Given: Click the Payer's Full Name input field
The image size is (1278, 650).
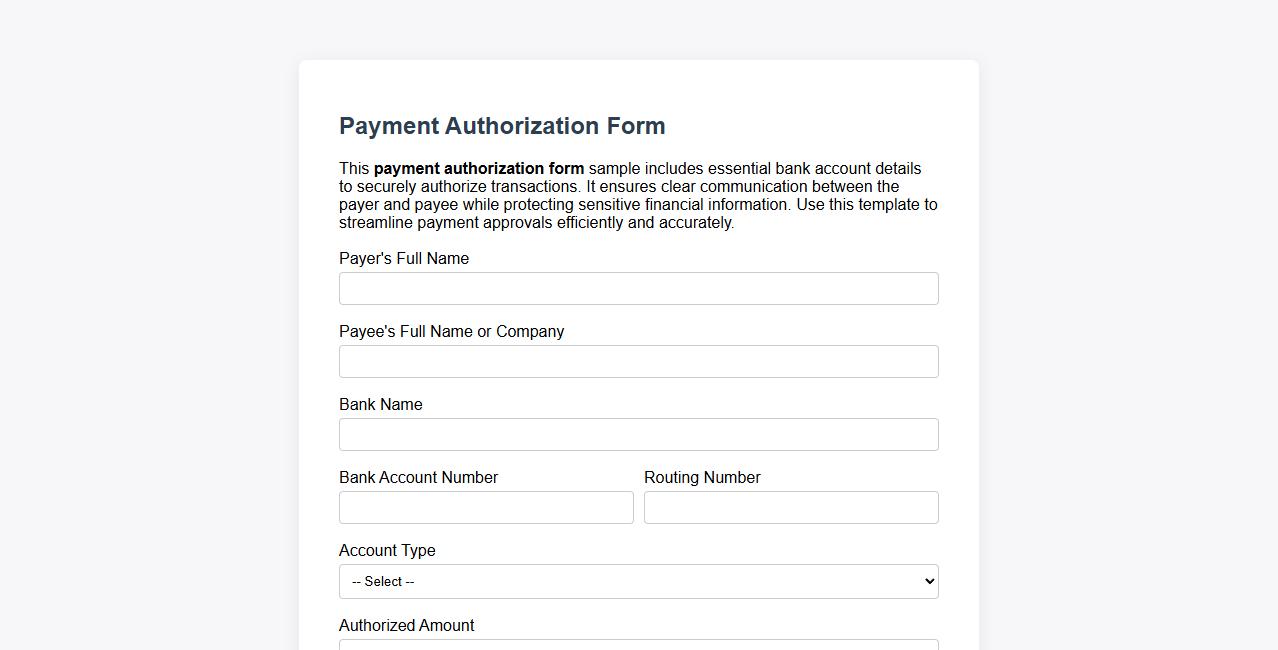Looking at the screenshot, I should (x=638, y=288).
